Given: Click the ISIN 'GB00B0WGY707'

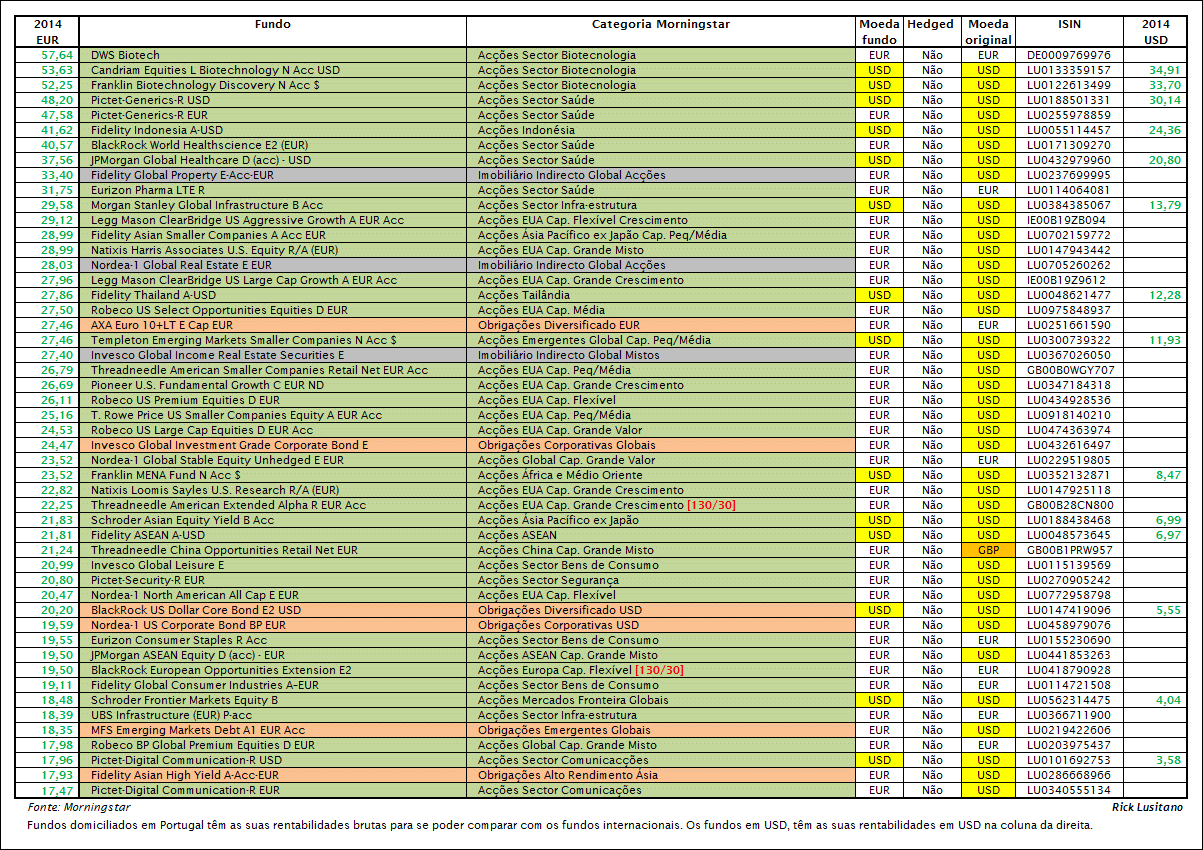Looking at the screenshot, I should [x=1070, y=370].
